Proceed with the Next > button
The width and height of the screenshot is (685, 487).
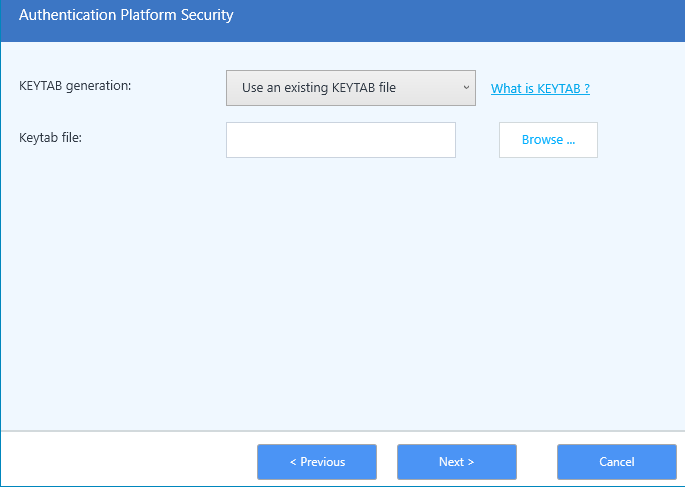(456, 462)
